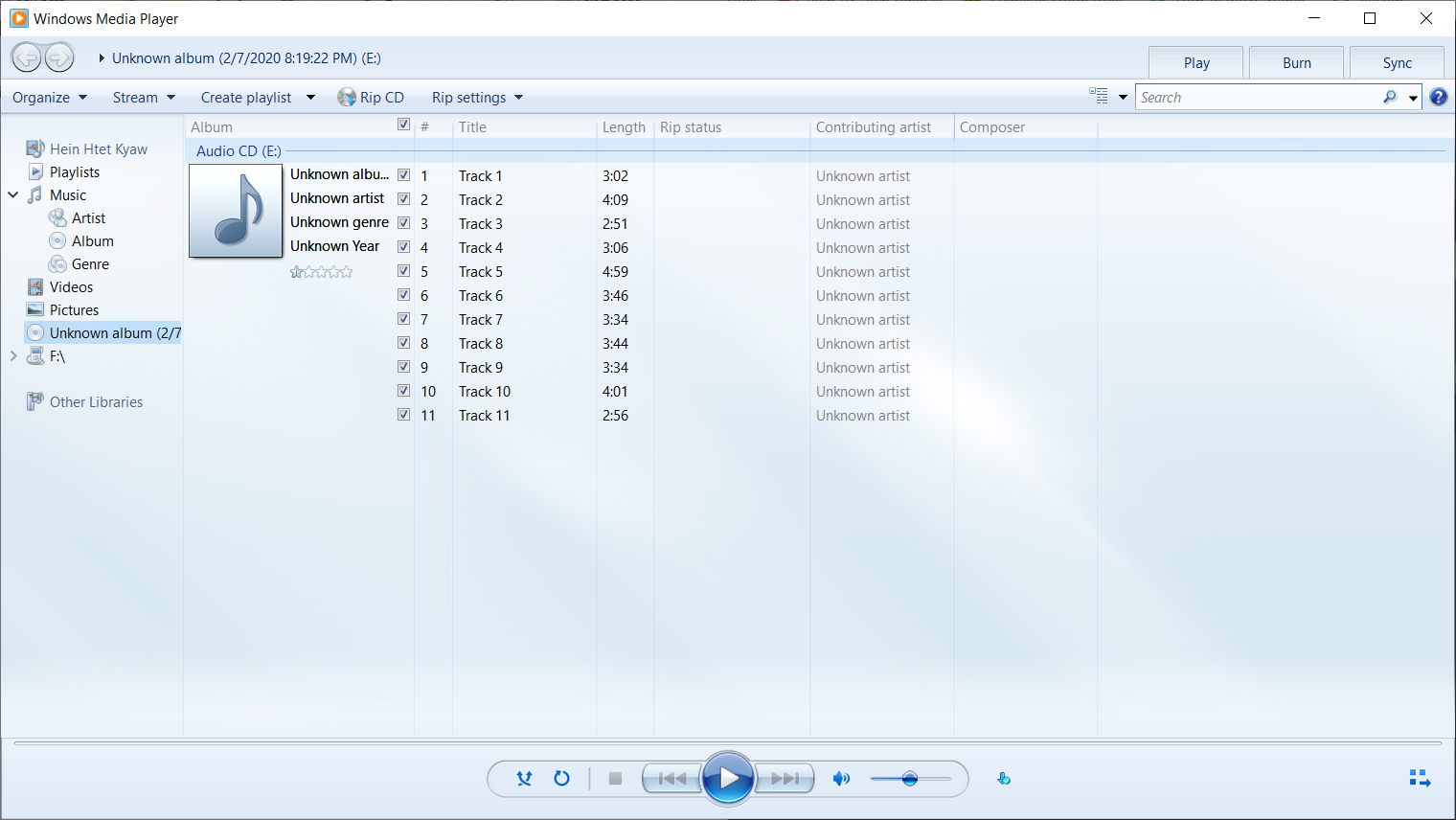Open the search options dropdown arrow
Viewport: 1456px width, 820px height.
coord(1413,98)
